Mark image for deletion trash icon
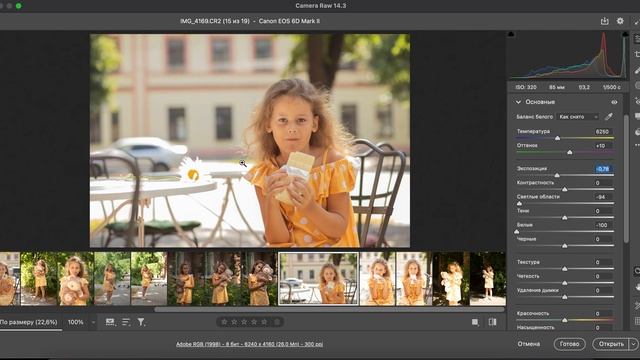This screenshot has height=360, width=640. pyautogui.click(x=277, y=322)
